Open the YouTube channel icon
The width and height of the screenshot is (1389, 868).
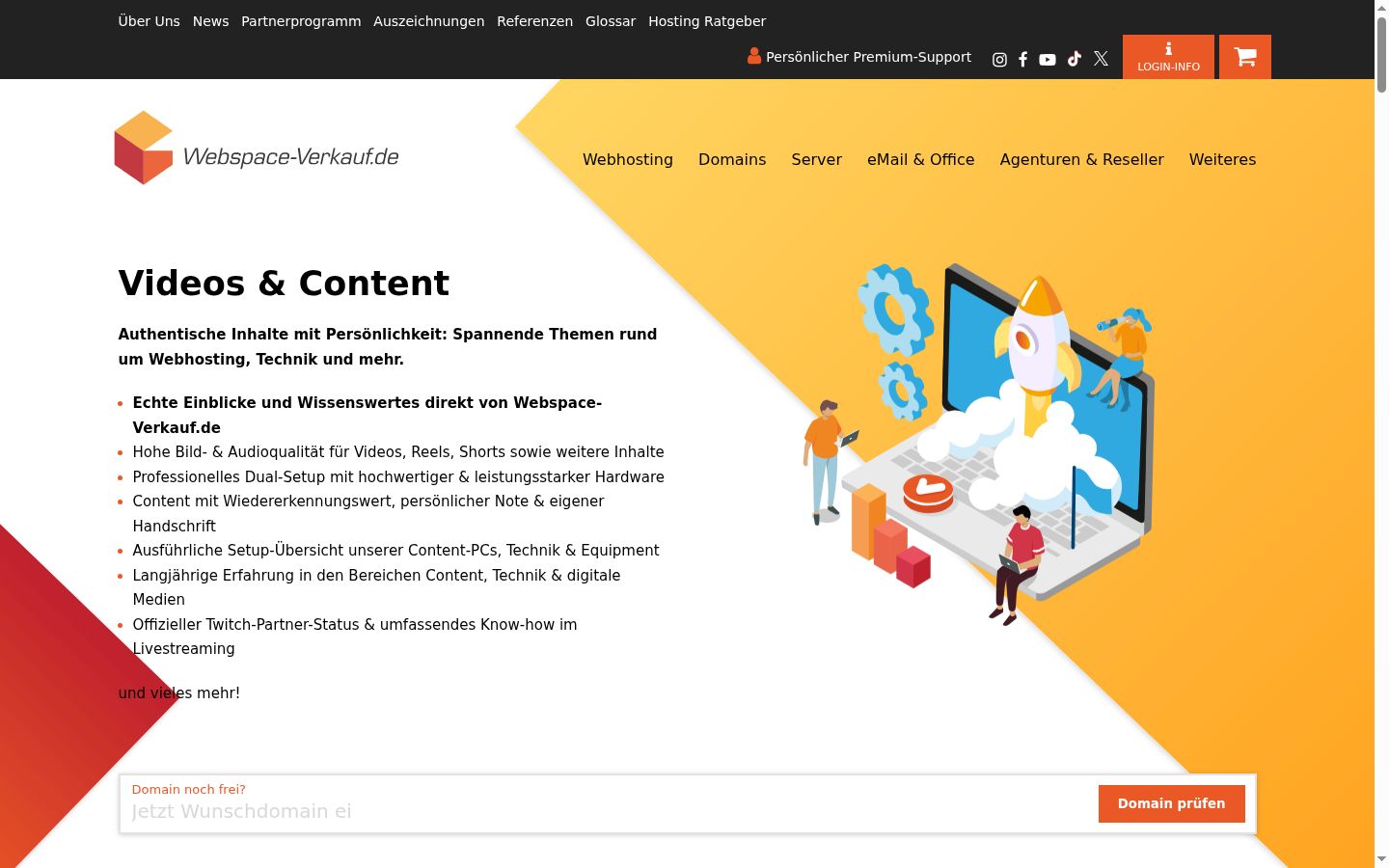[1048, 60]
